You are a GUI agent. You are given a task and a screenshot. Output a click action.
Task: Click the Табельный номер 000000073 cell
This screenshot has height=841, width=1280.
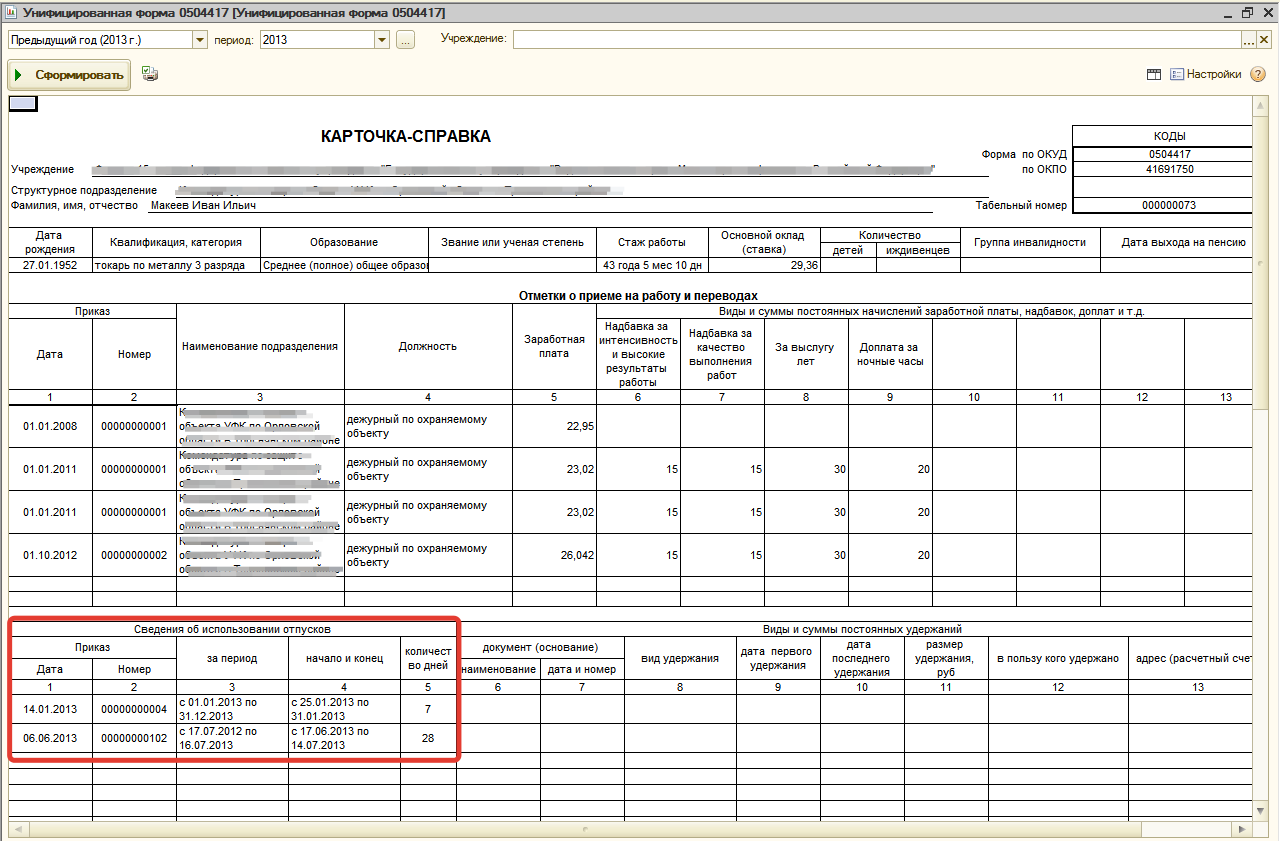tap(1162, 205)
